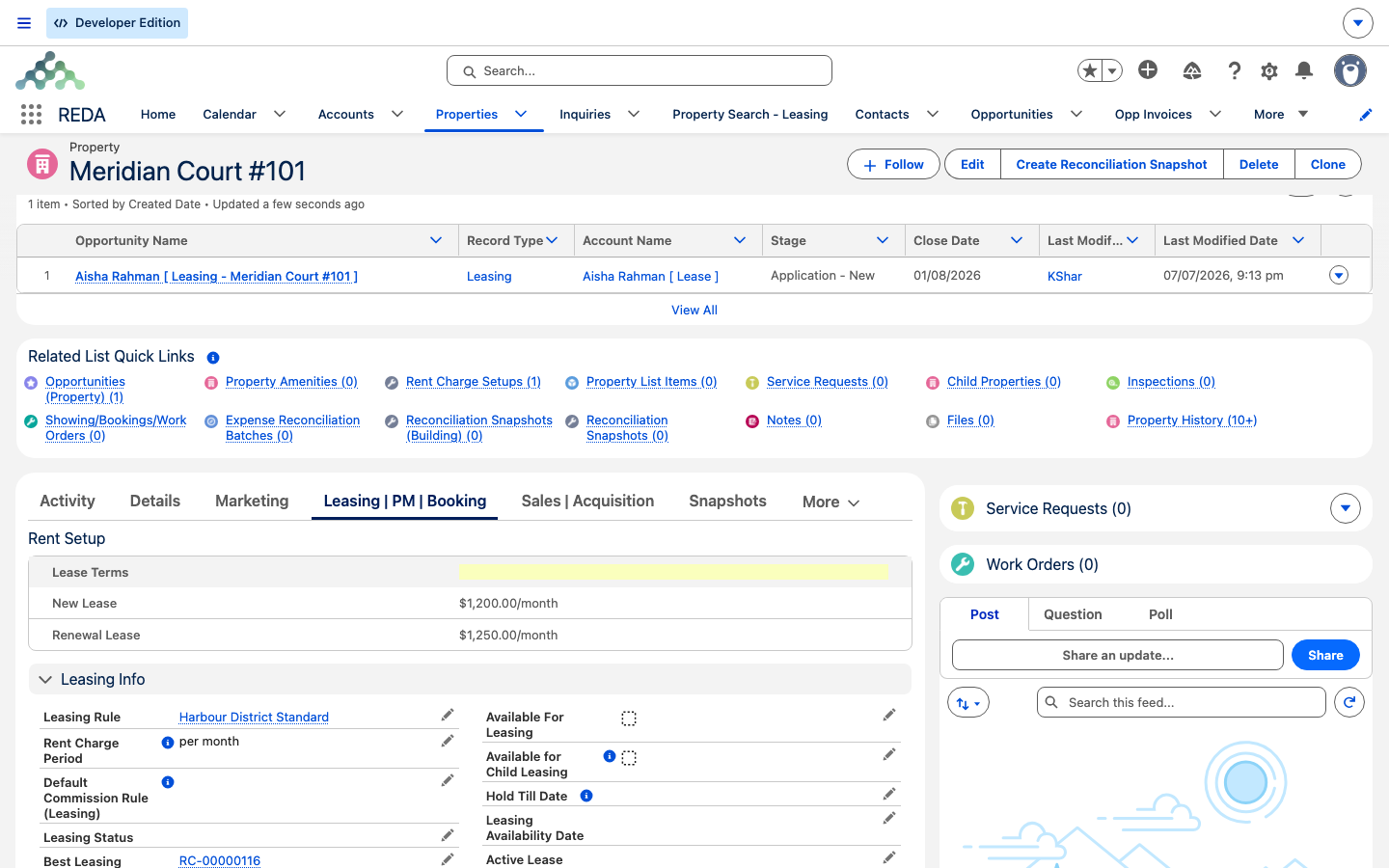Sort by Opportunity Name column header
Viewport: 1389px width, 868px height.
[x=131, y=241]
